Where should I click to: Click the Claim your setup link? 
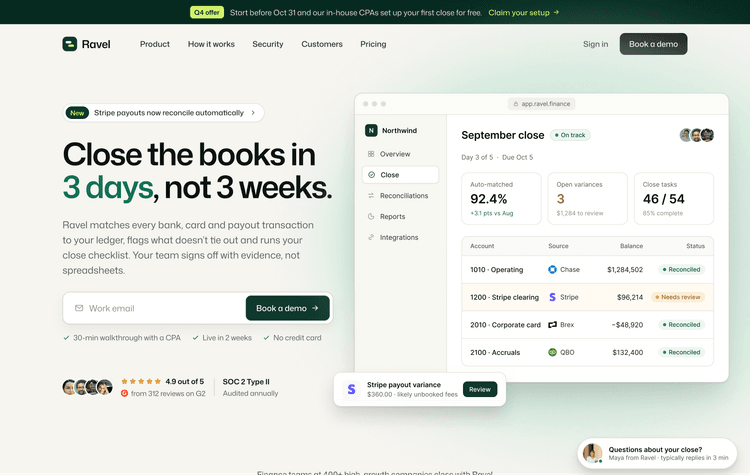[523, 12]
